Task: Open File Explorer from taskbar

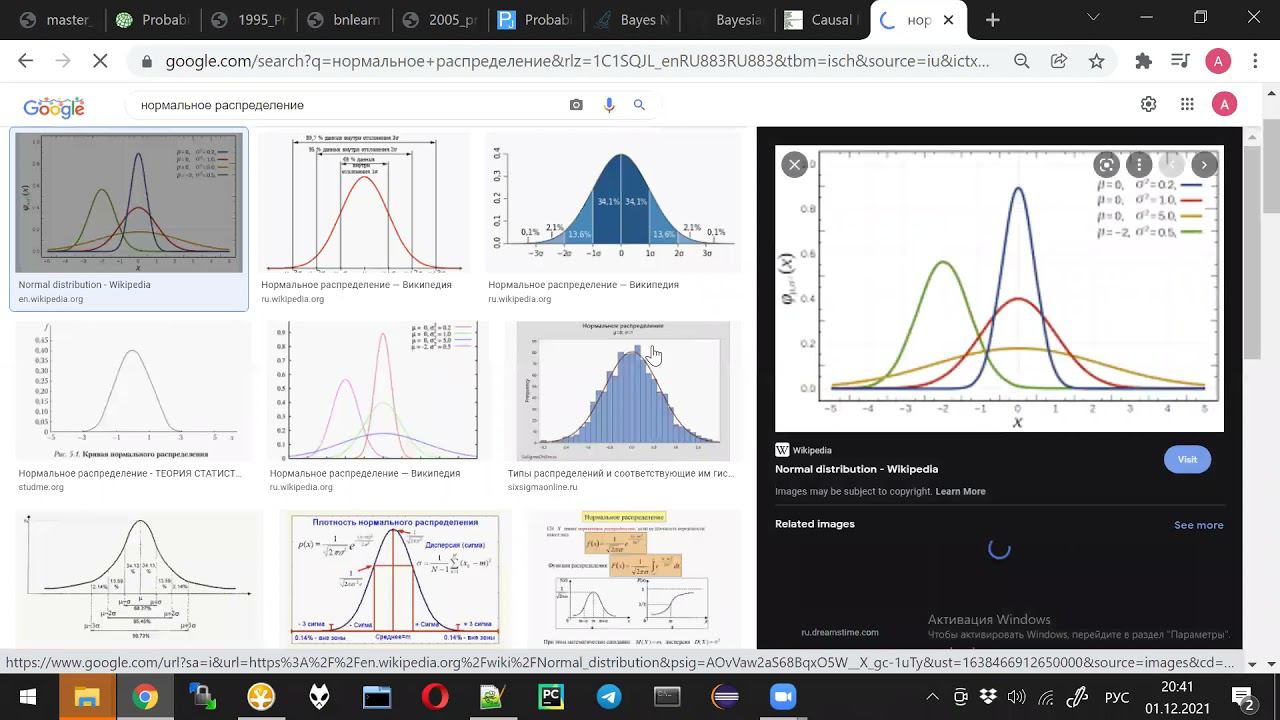Action: tap(87, 697)
